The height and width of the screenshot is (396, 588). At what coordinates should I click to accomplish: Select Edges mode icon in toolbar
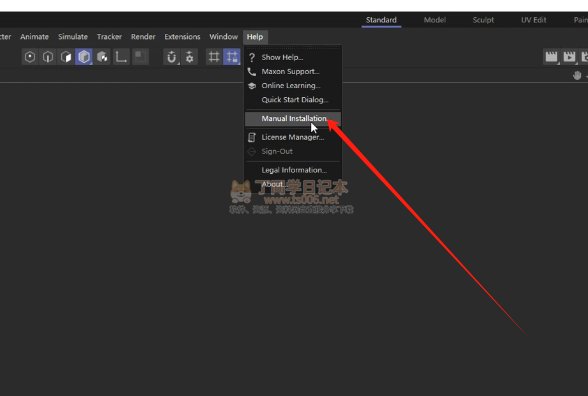click(x=48, y=57)
